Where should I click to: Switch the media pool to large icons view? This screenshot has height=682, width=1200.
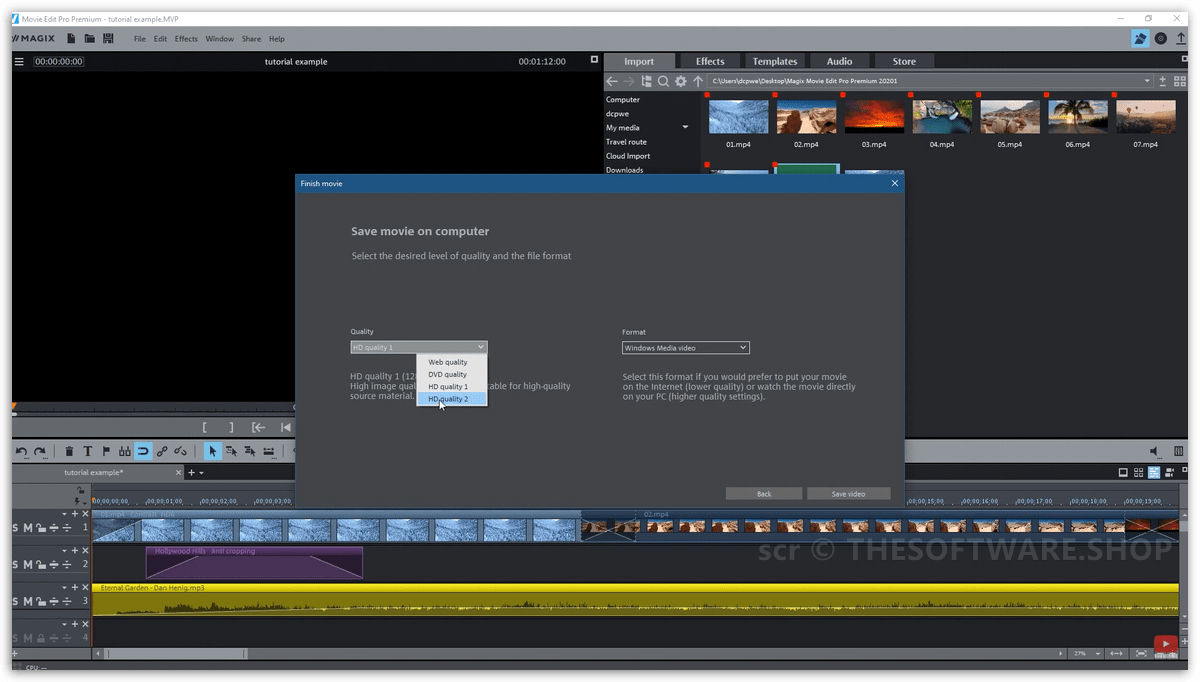click(1179, 81)
